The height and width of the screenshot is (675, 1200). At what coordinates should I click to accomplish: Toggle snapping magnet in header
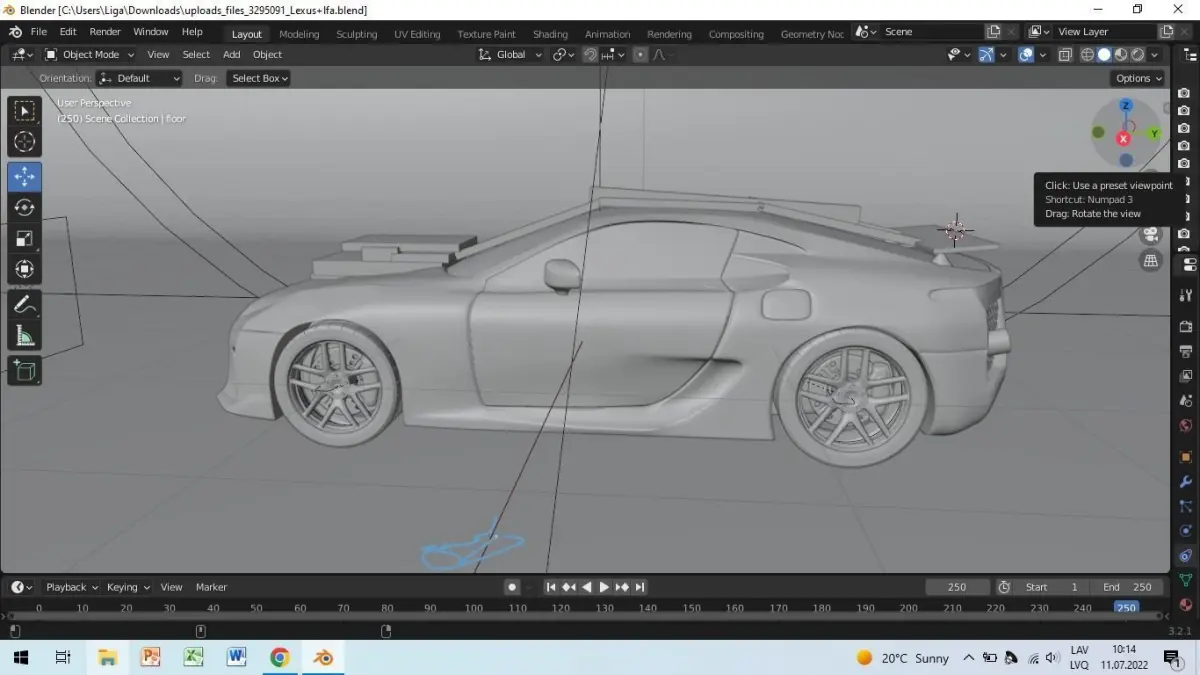pos(590,55)
